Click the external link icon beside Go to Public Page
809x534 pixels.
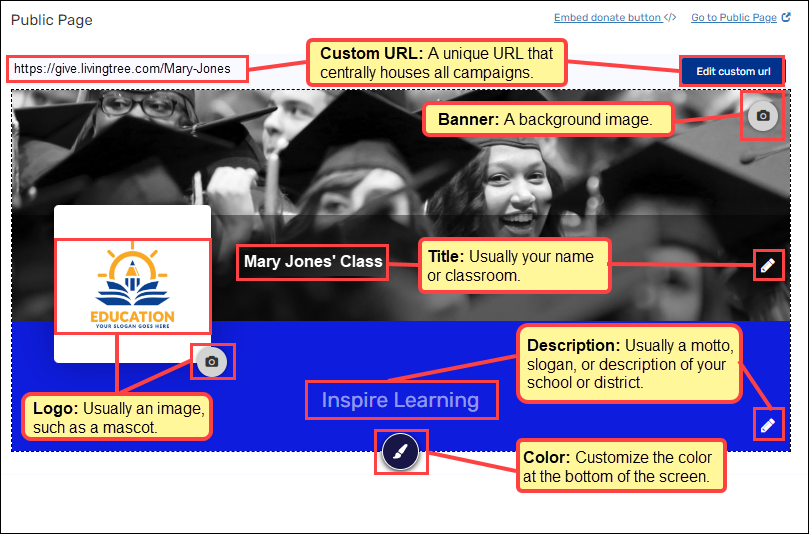[x=785, y=17]
